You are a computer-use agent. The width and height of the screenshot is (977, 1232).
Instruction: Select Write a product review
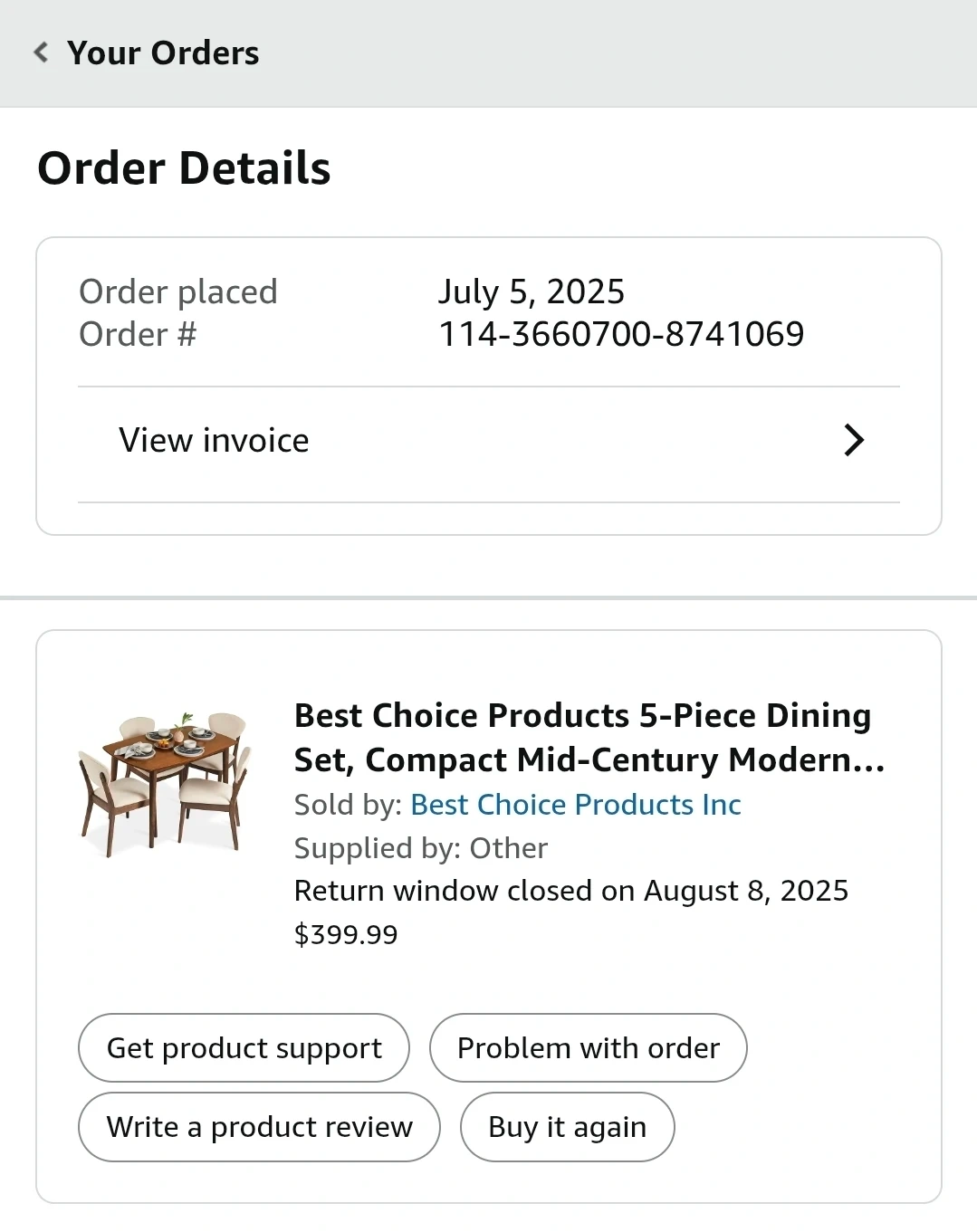tap(259, 1127)
